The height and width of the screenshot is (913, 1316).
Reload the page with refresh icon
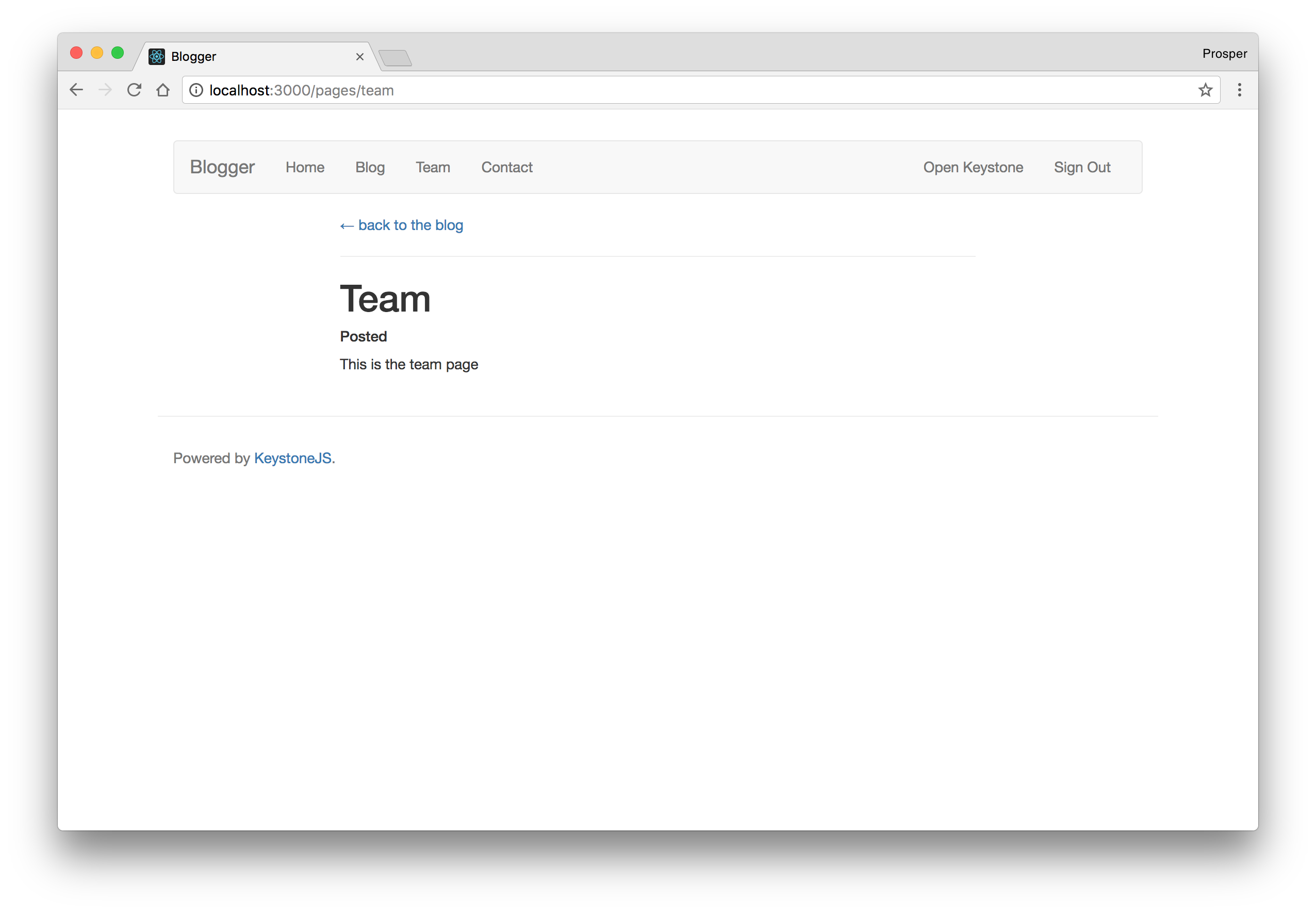(134, 90)
